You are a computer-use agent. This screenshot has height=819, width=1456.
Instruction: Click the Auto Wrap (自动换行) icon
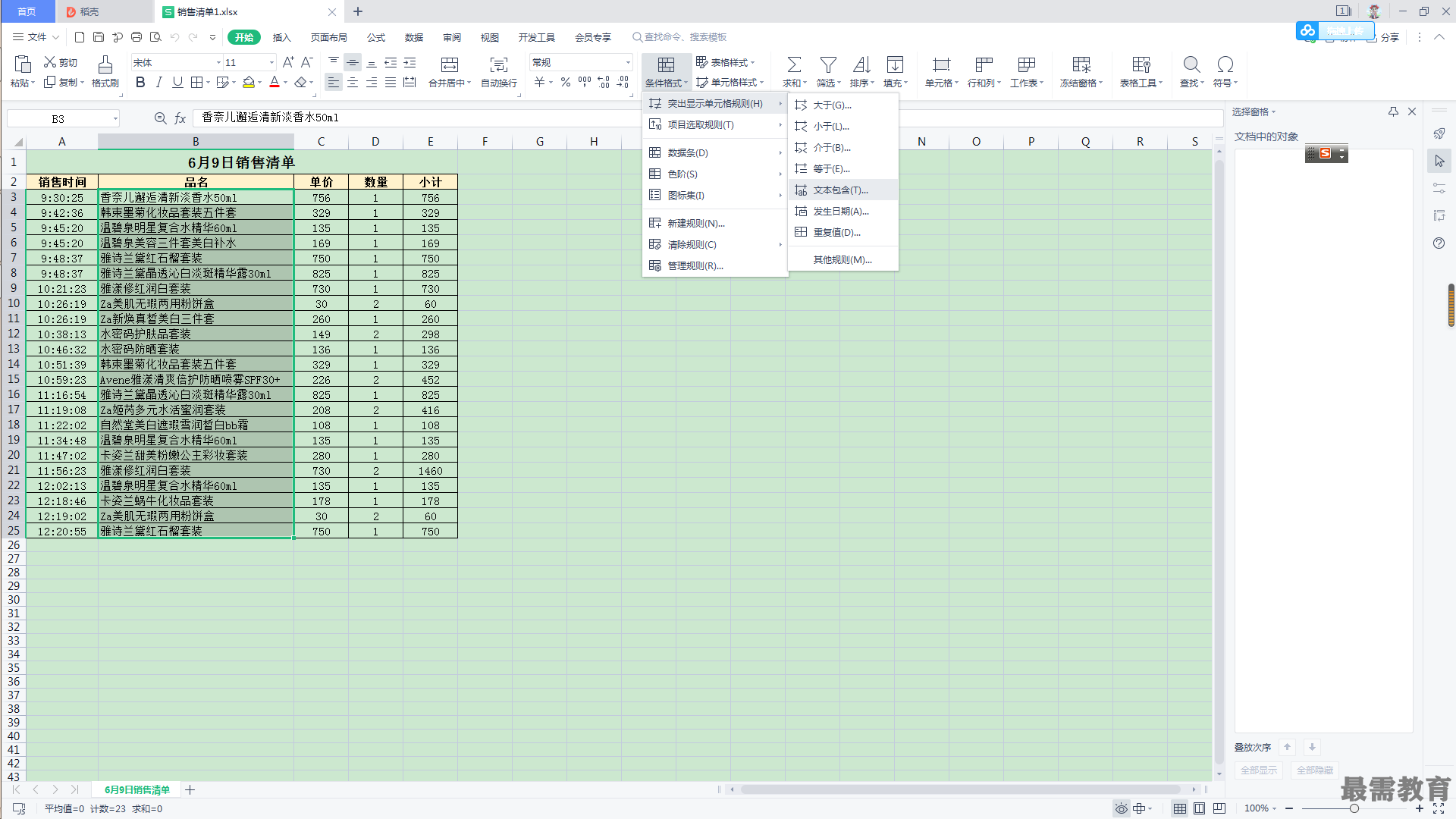point(499,64)
